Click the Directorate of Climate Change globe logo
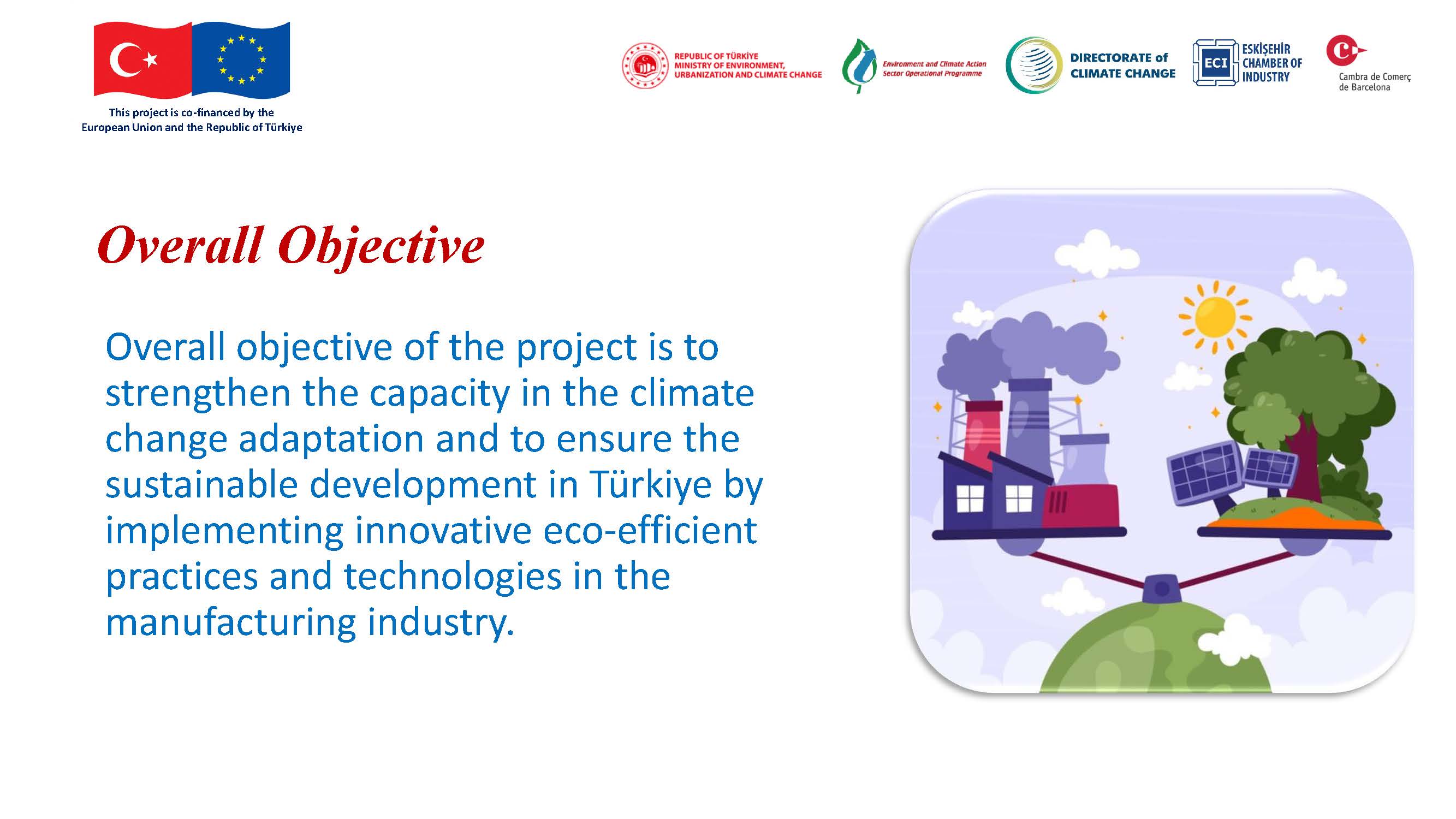 pyautogui.click(x=1035, y=65)
